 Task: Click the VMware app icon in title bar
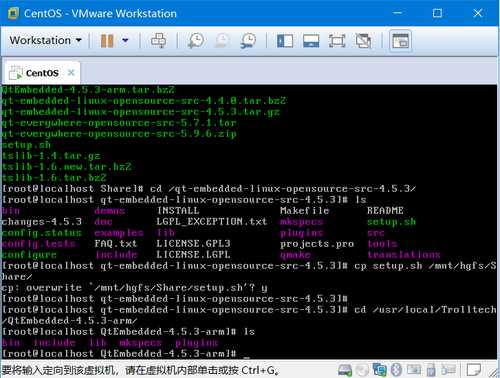(x=13, y=13)
